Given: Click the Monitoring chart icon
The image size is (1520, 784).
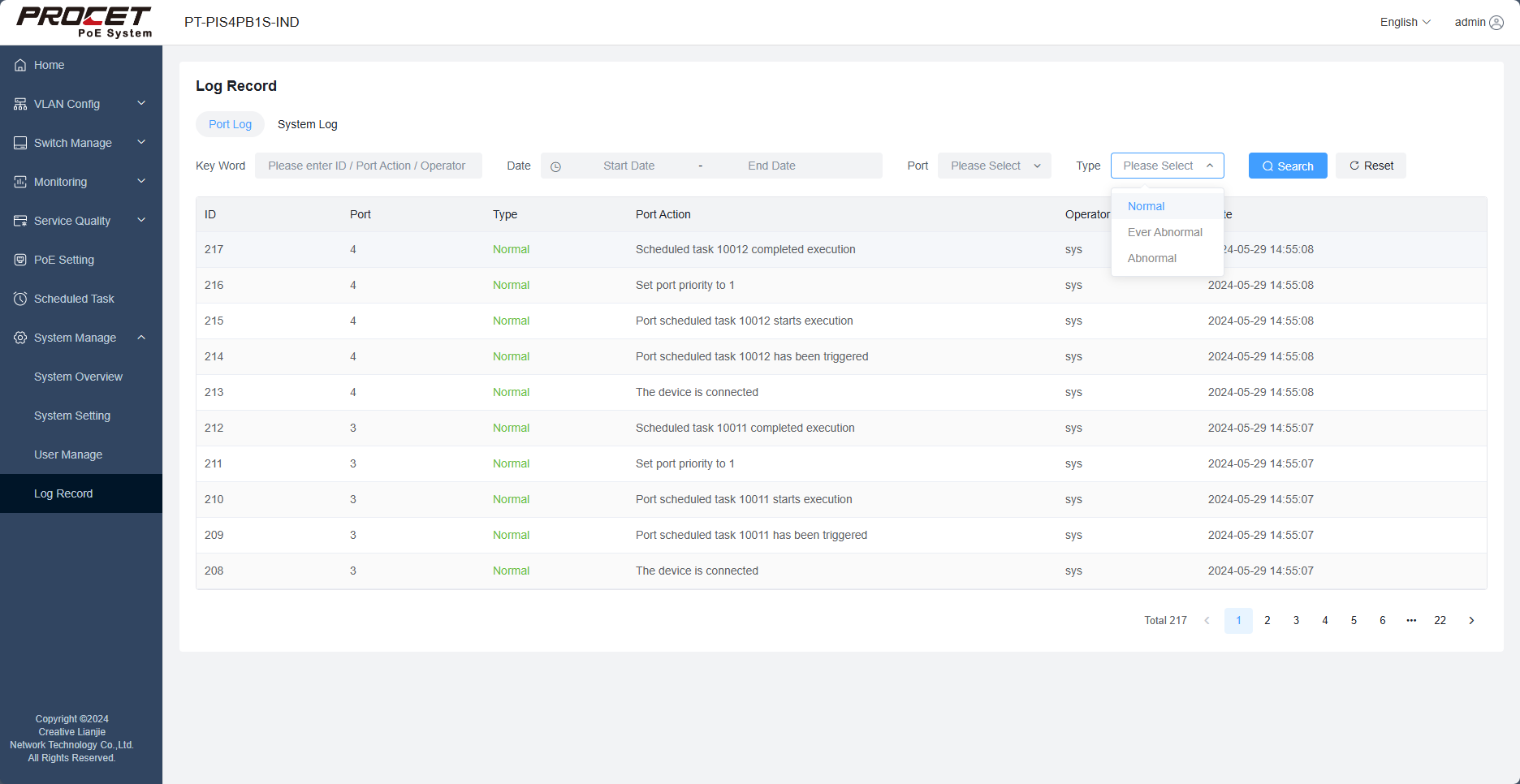Looking at the screenshot, I should point(20,182).
